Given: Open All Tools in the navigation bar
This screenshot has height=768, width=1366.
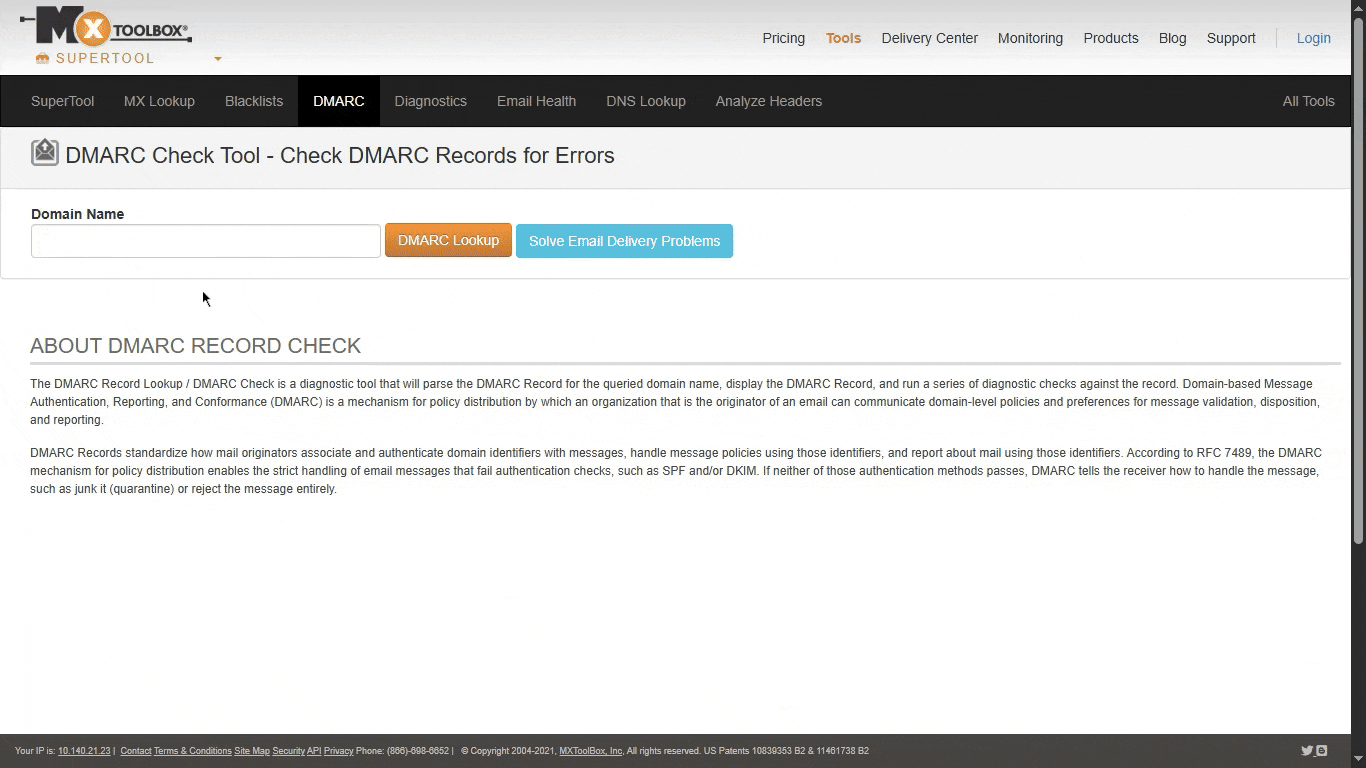Looking at the screenshot, I should (1308, 101).
